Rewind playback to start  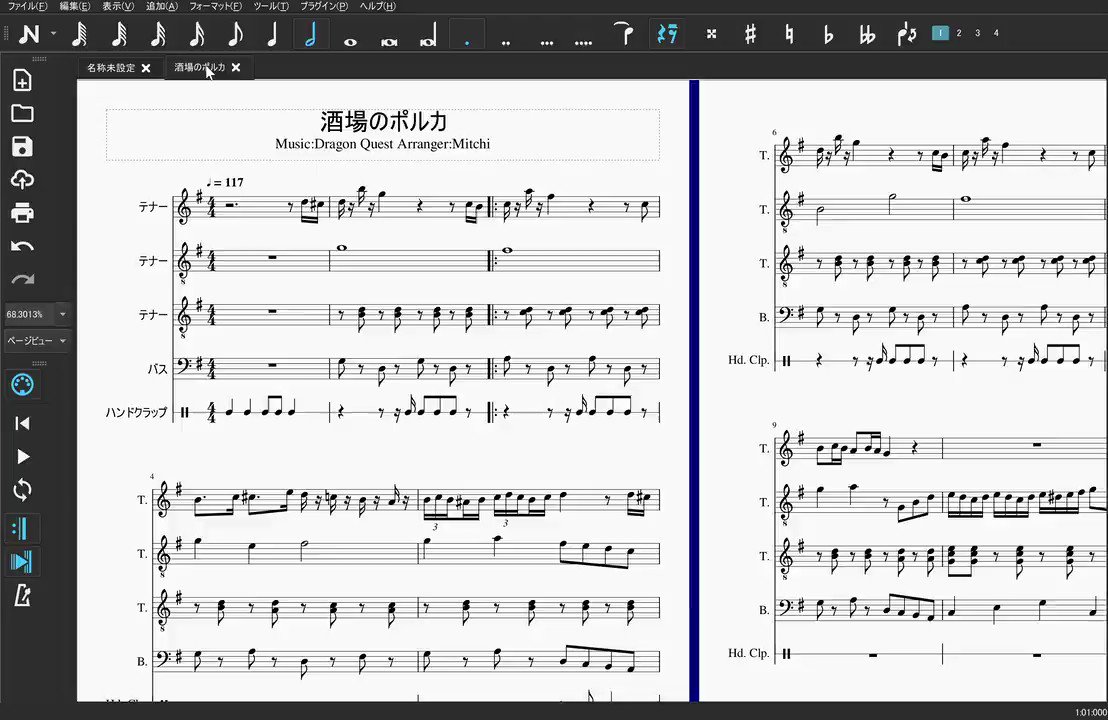tap(23, 423)
